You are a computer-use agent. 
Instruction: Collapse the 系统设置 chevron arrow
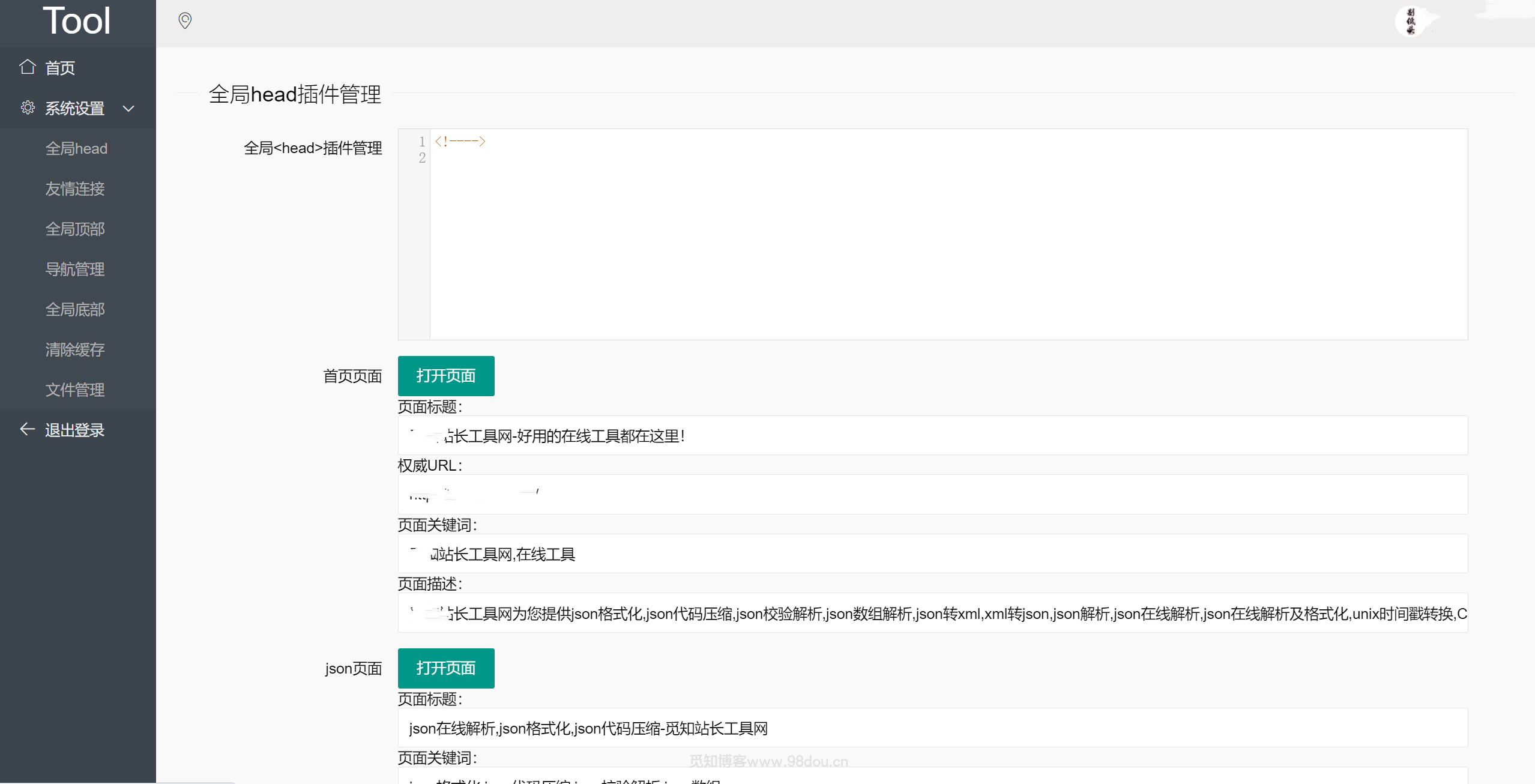(x=128, y=109)
